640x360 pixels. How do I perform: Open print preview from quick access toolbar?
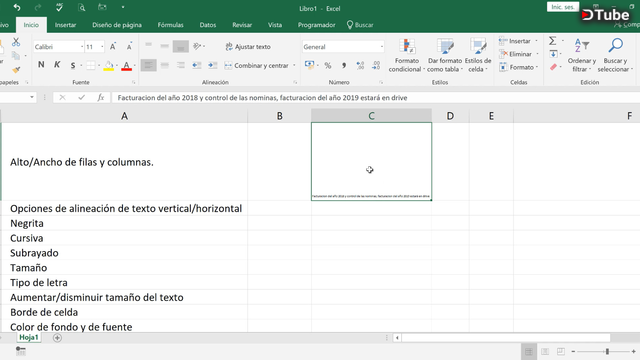pos(81,7)
